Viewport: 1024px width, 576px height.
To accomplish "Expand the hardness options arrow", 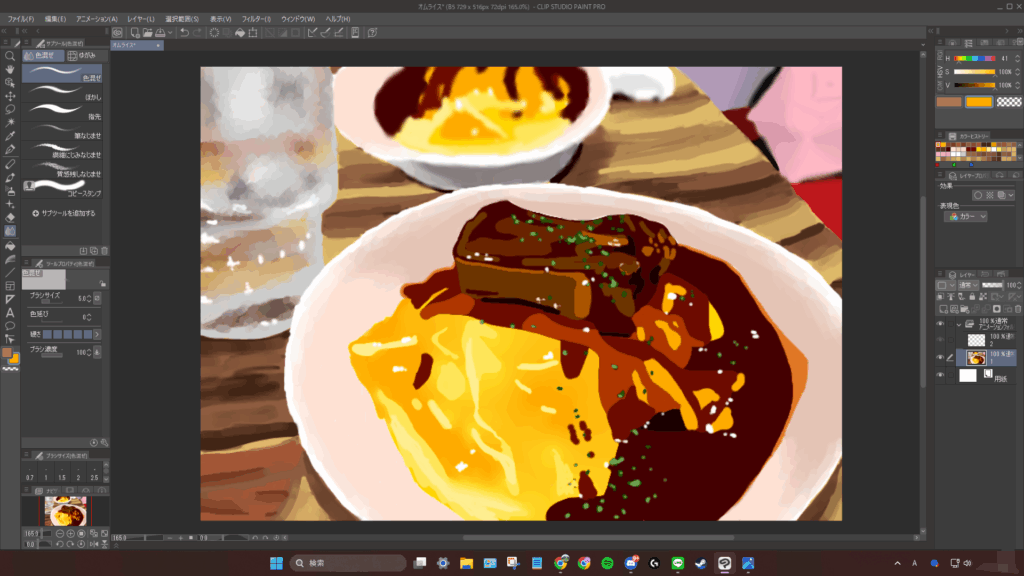I will pos(98,333).
